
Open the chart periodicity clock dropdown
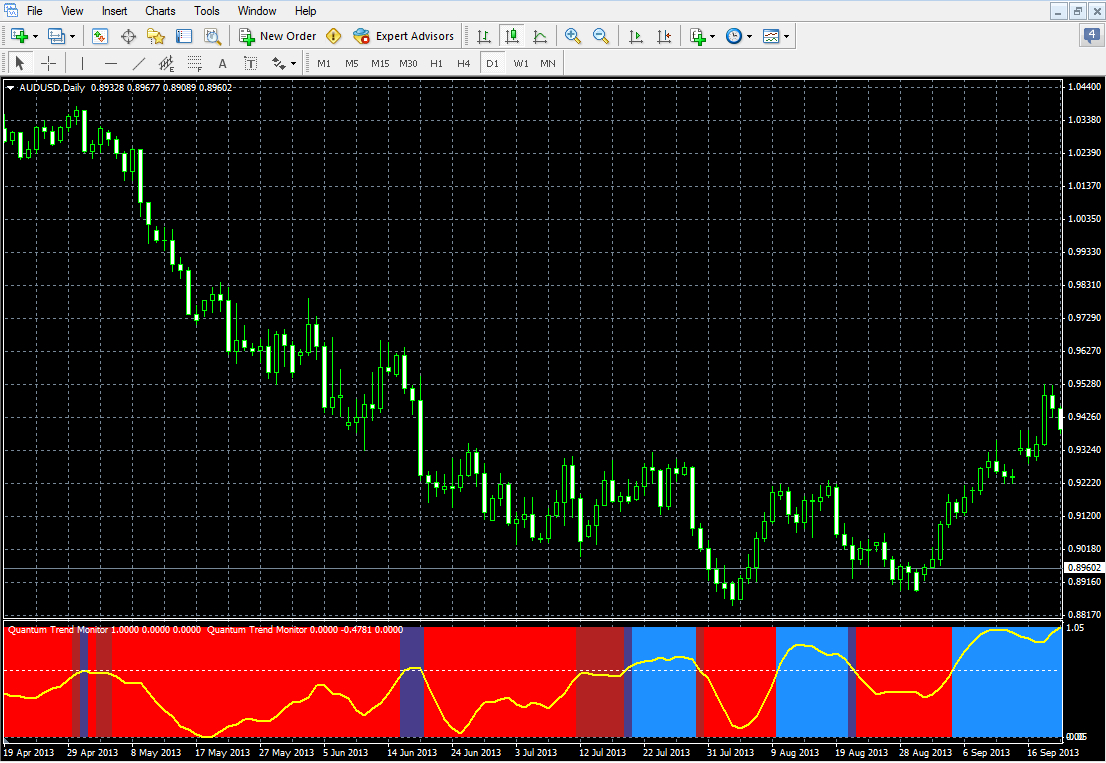click(x=749, y=36)
